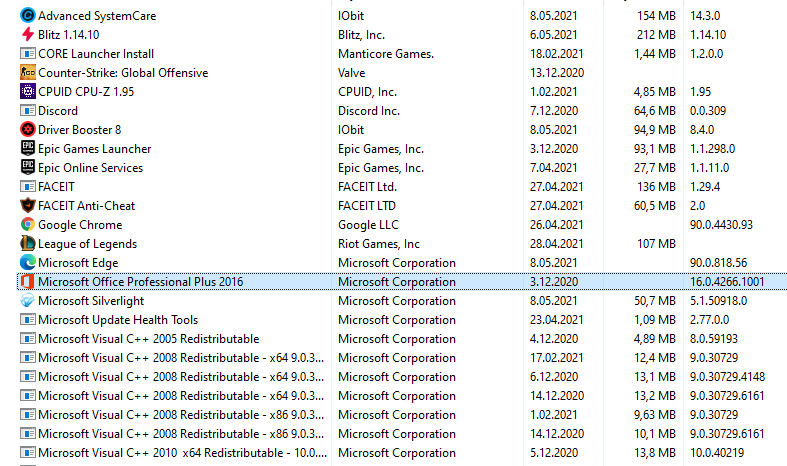The width and height of the screenshot is (787, 466).
Task: Click publisher 'CPUID, Inc.'
Action: 367,92
